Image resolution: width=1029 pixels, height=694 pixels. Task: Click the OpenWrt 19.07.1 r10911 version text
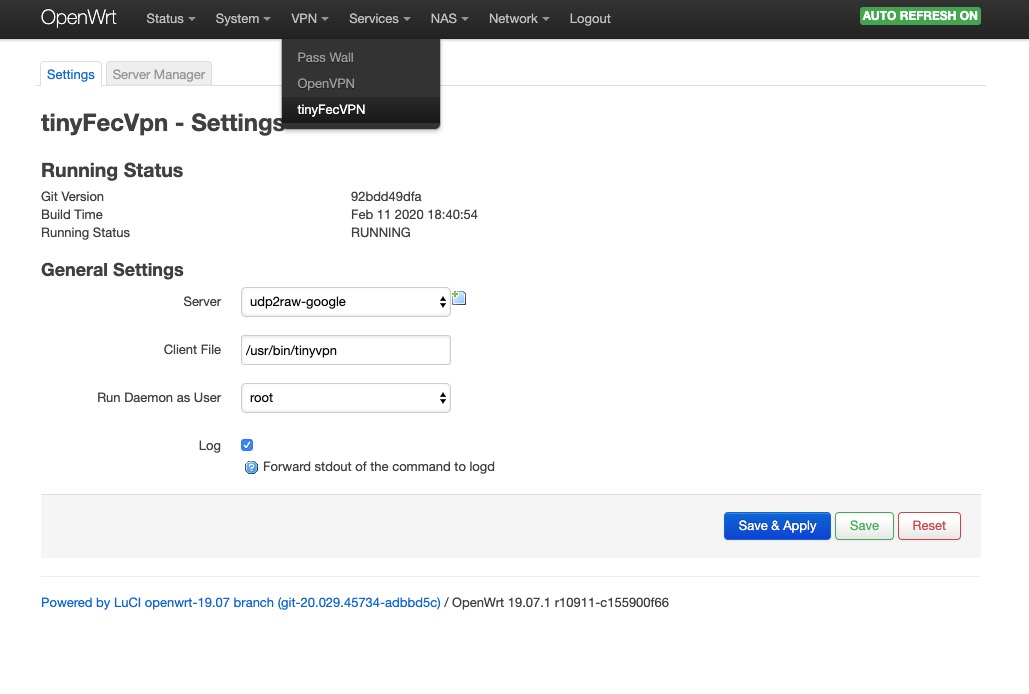tap(560, 602)
